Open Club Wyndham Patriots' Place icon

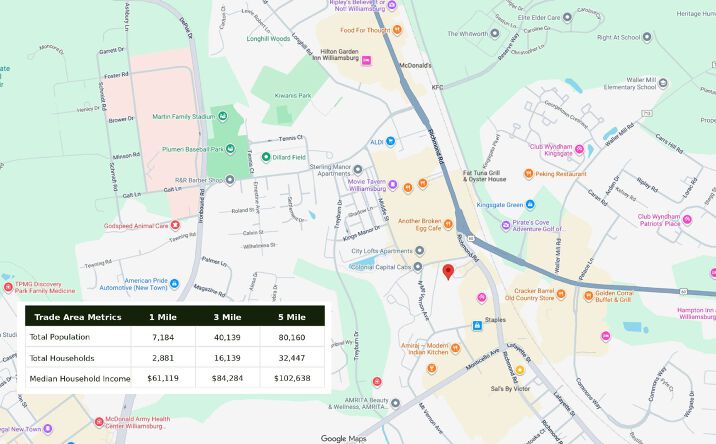687,220
